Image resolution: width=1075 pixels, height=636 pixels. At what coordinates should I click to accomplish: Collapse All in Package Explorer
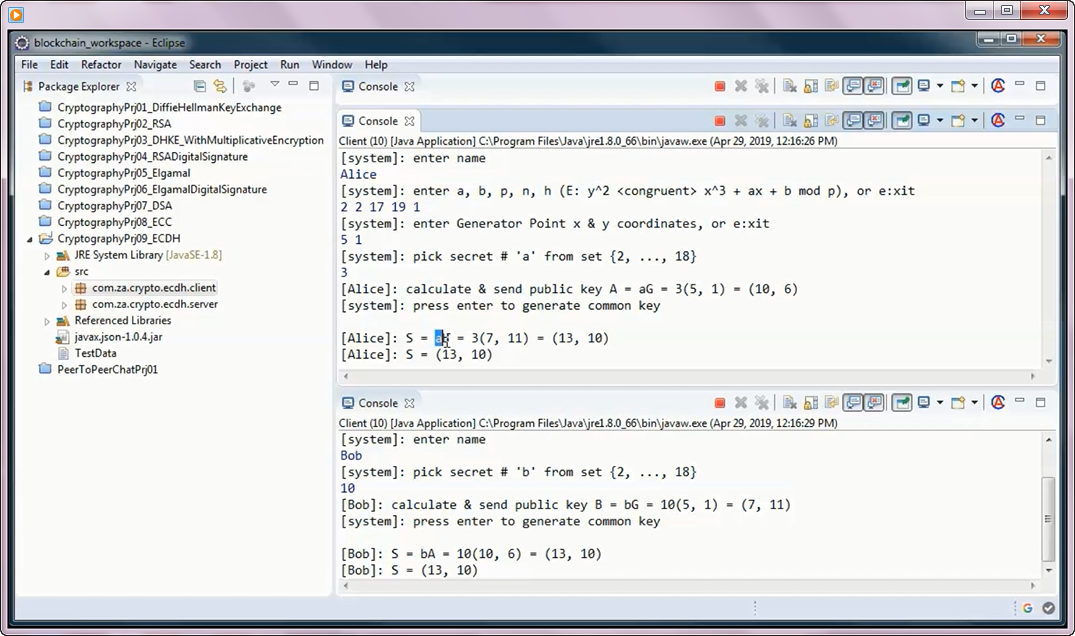(200, 86)
